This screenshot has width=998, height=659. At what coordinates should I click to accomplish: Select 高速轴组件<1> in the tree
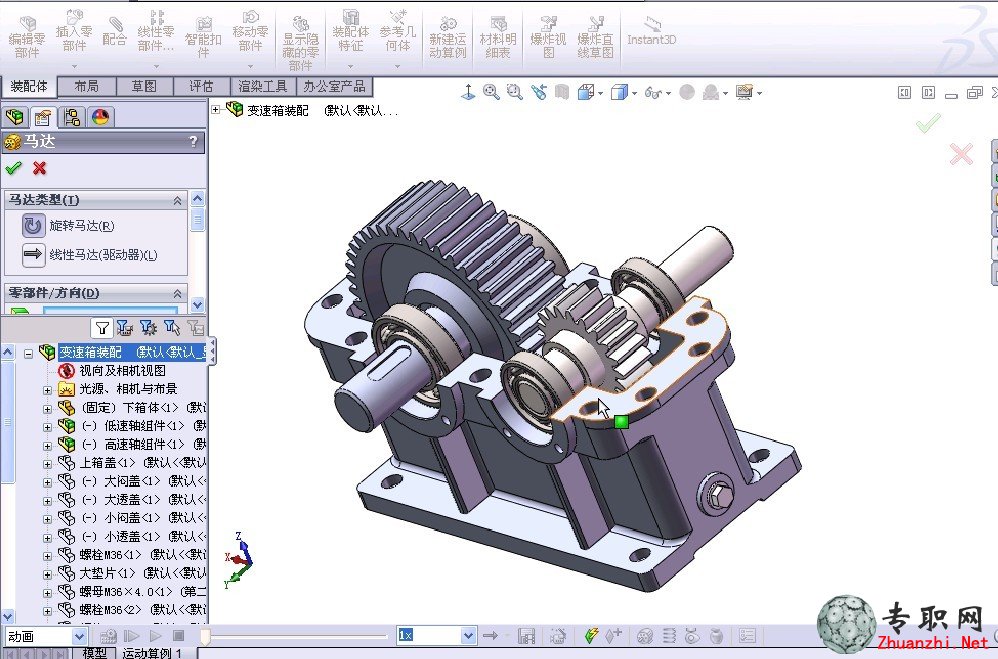(133, 444)
